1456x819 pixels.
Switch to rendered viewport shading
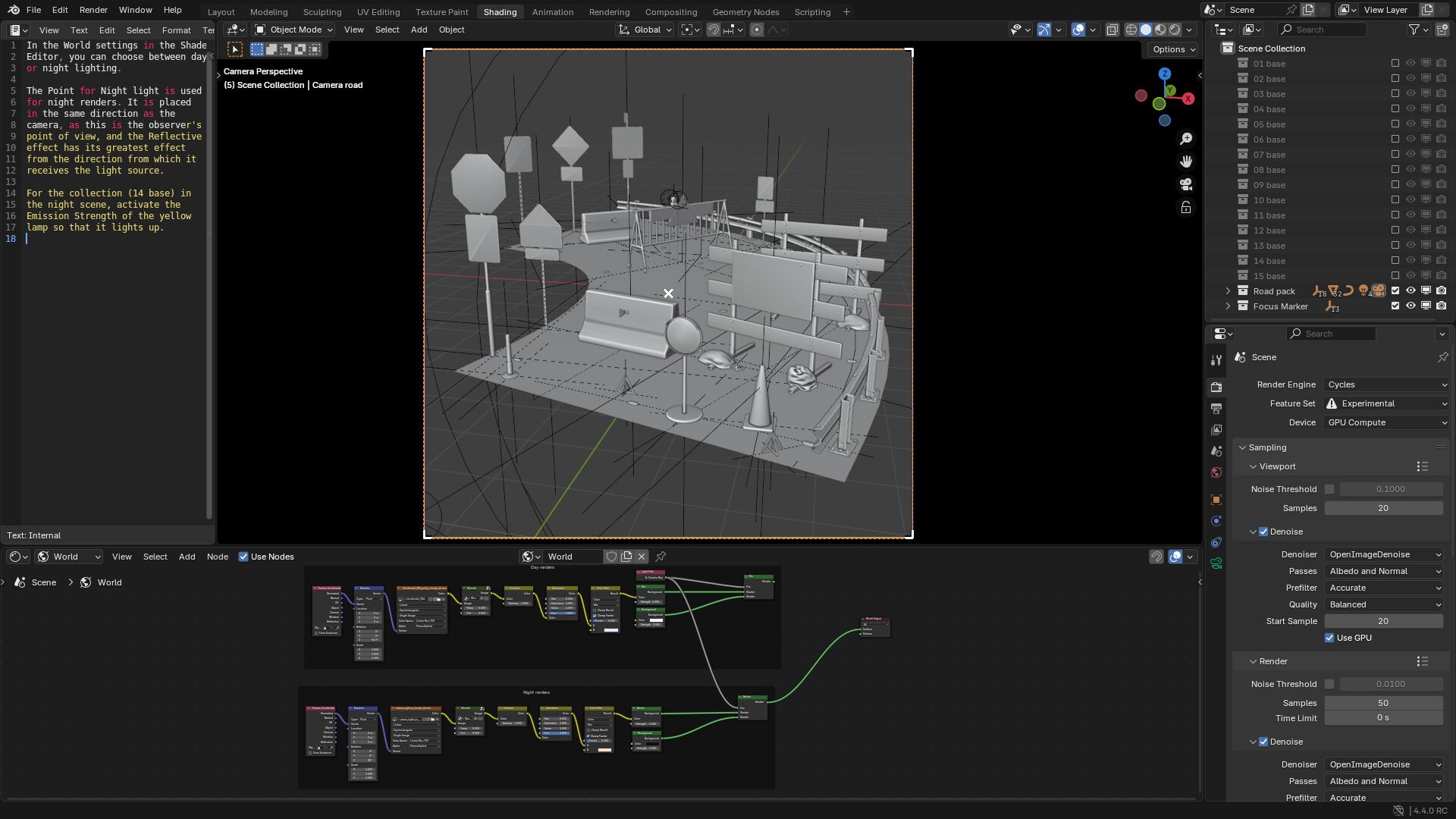(x=1175, y=30)
